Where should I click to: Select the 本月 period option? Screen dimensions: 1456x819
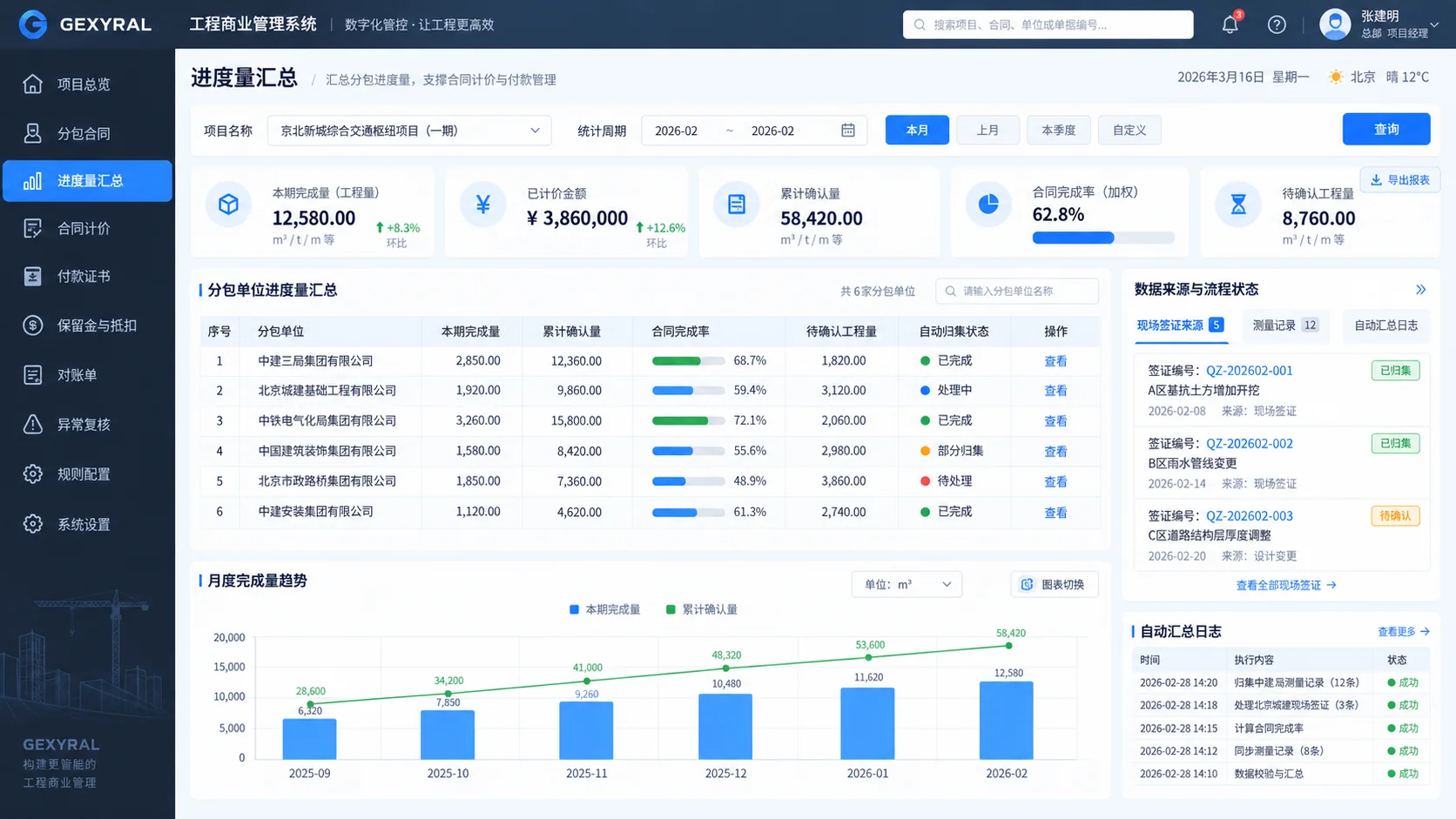(x=917, y=130)
